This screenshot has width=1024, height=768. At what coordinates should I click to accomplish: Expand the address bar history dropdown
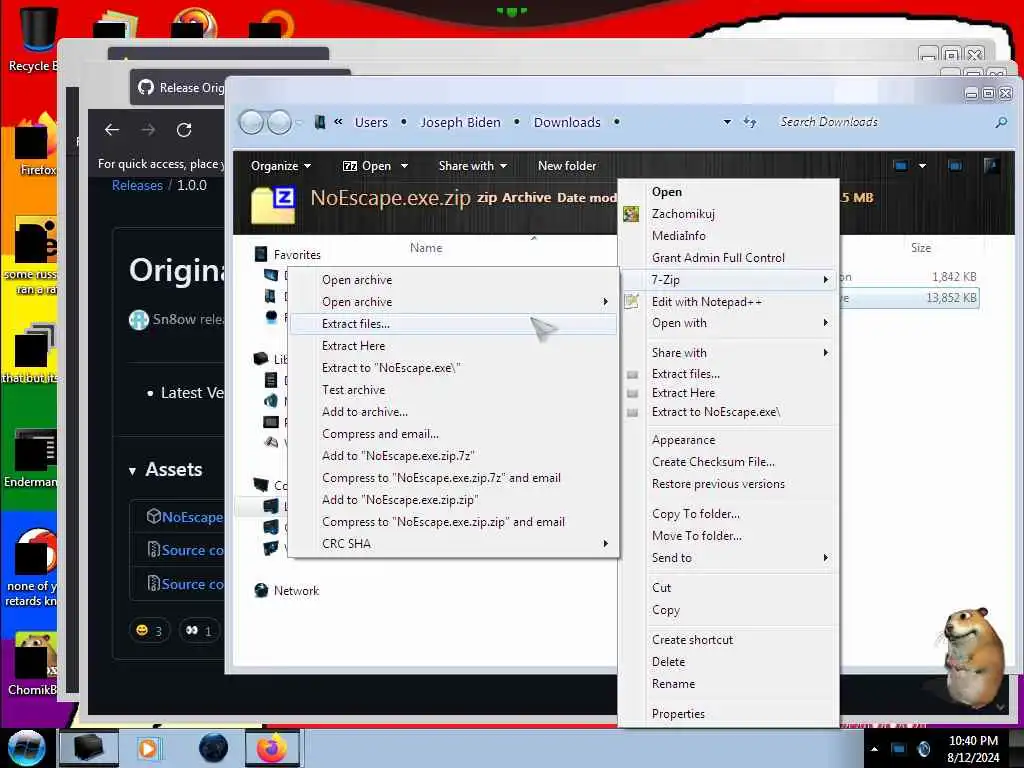pyautogui.click(x=727, y=122)
